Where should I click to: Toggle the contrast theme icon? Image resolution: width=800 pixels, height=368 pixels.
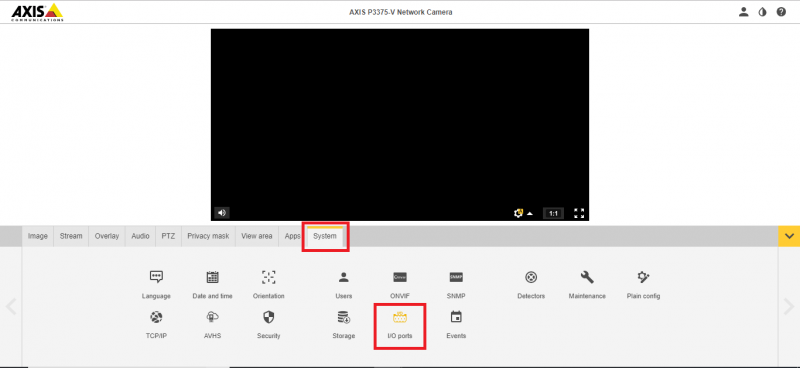click(762, 12)
